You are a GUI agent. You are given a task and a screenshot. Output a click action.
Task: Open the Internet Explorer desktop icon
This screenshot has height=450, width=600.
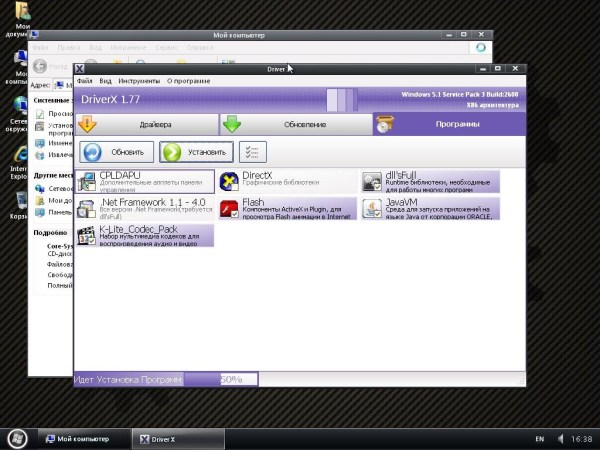coord(19,162)
